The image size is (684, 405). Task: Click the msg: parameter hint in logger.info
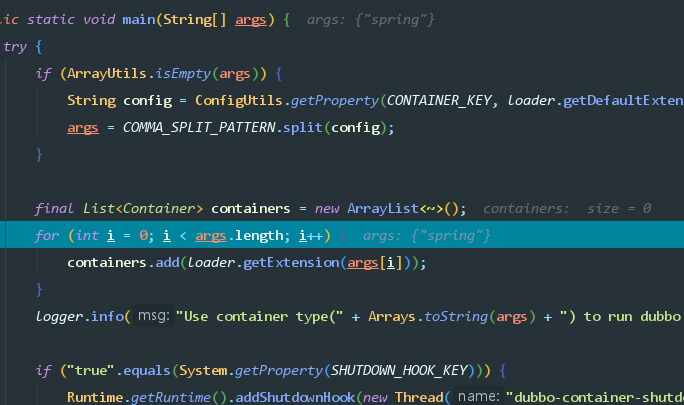click(151, 317)
